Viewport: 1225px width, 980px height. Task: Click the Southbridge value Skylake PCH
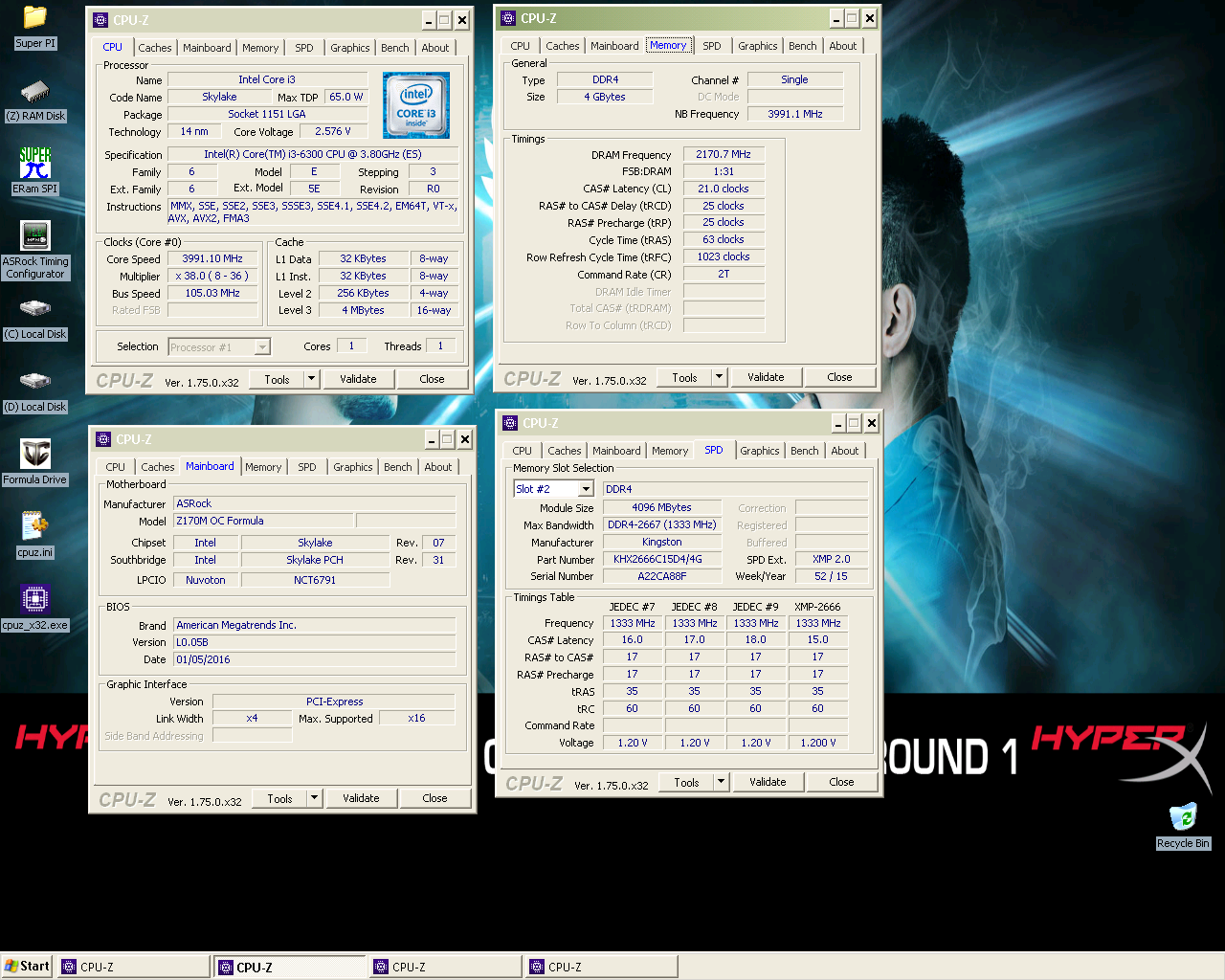click(x=315, y=560)
